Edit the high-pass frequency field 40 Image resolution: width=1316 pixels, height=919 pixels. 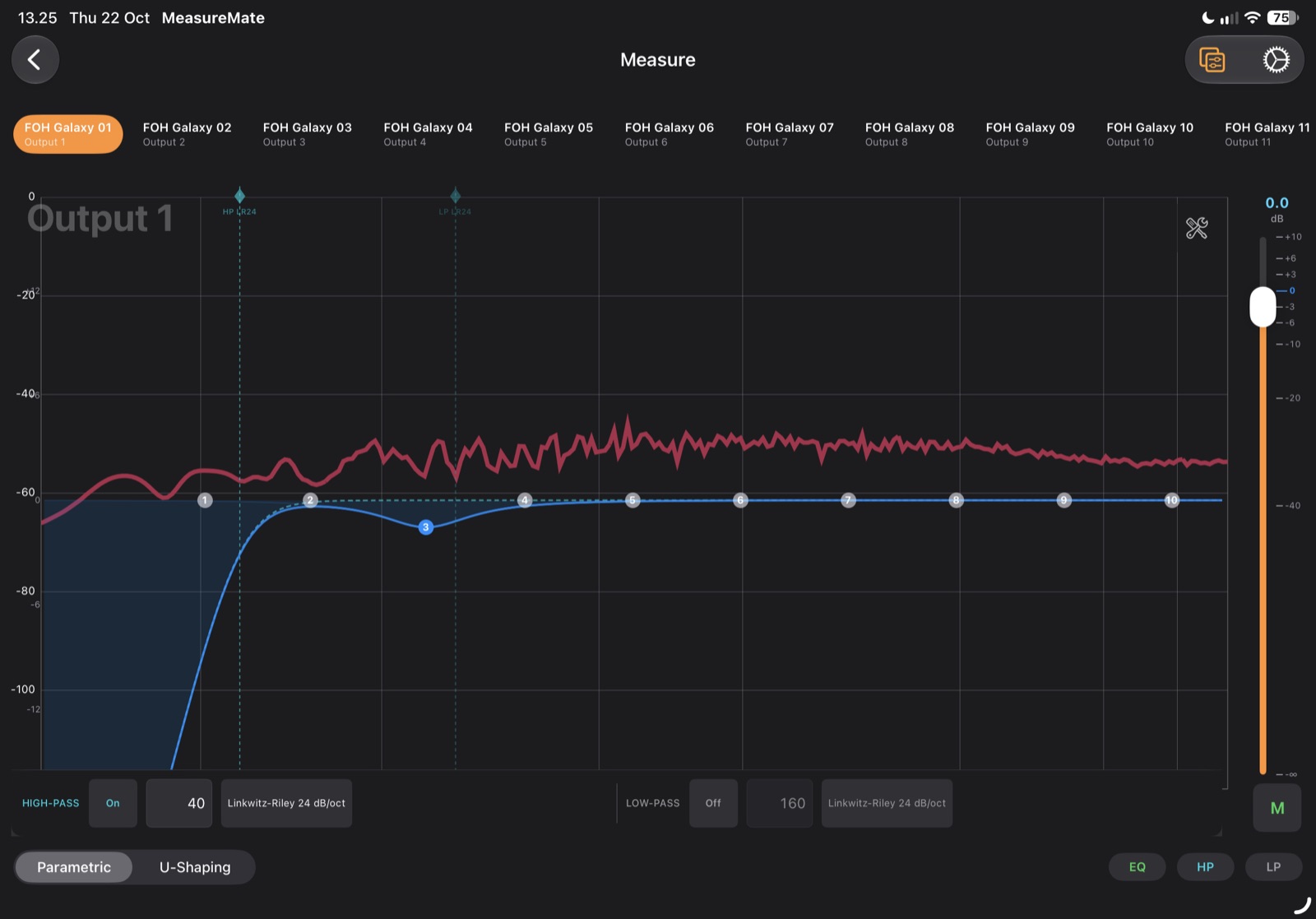tap(179, 803)
